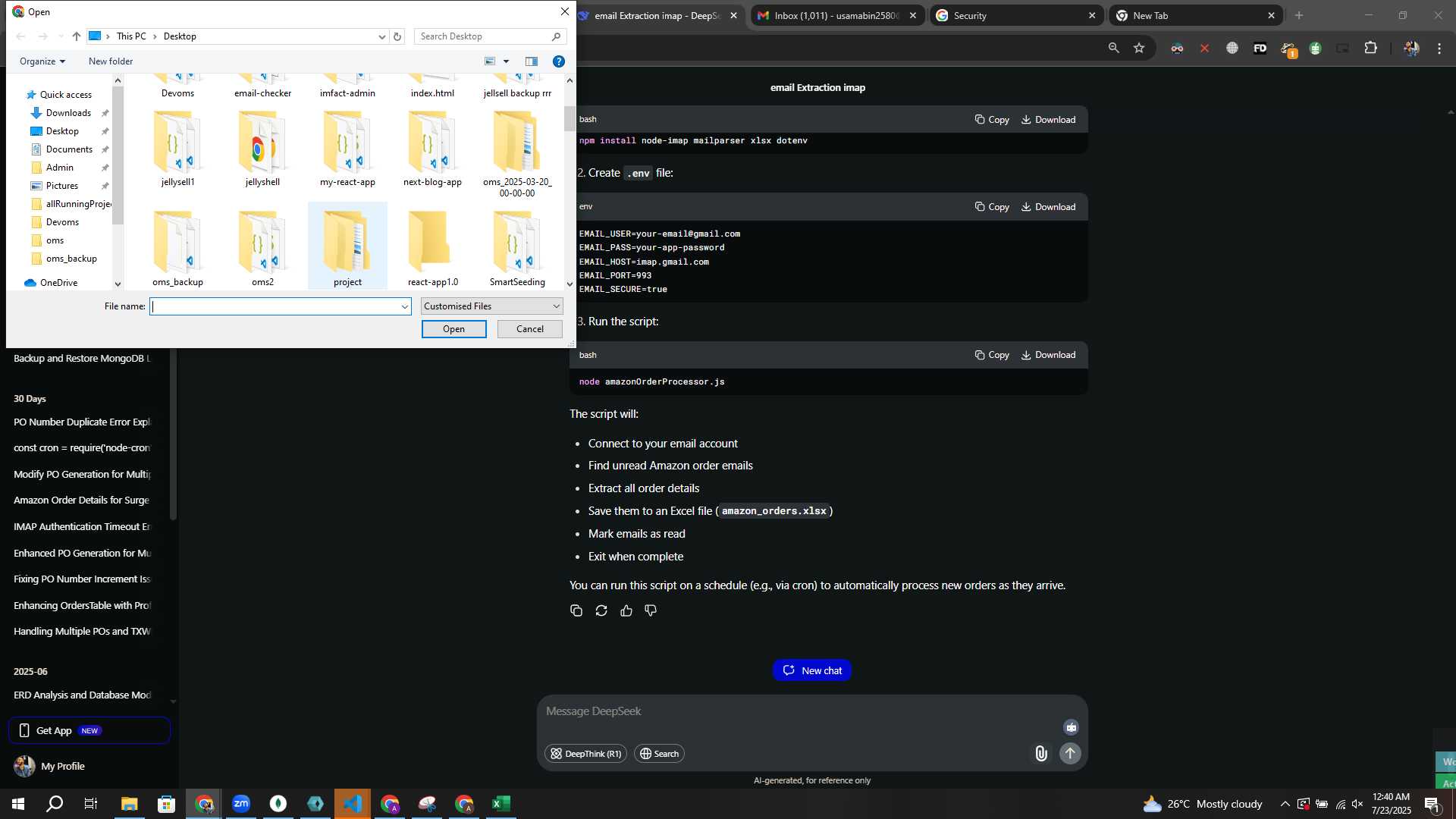Start a New chat
The image size is (1456, 819).
pos(812,670)
